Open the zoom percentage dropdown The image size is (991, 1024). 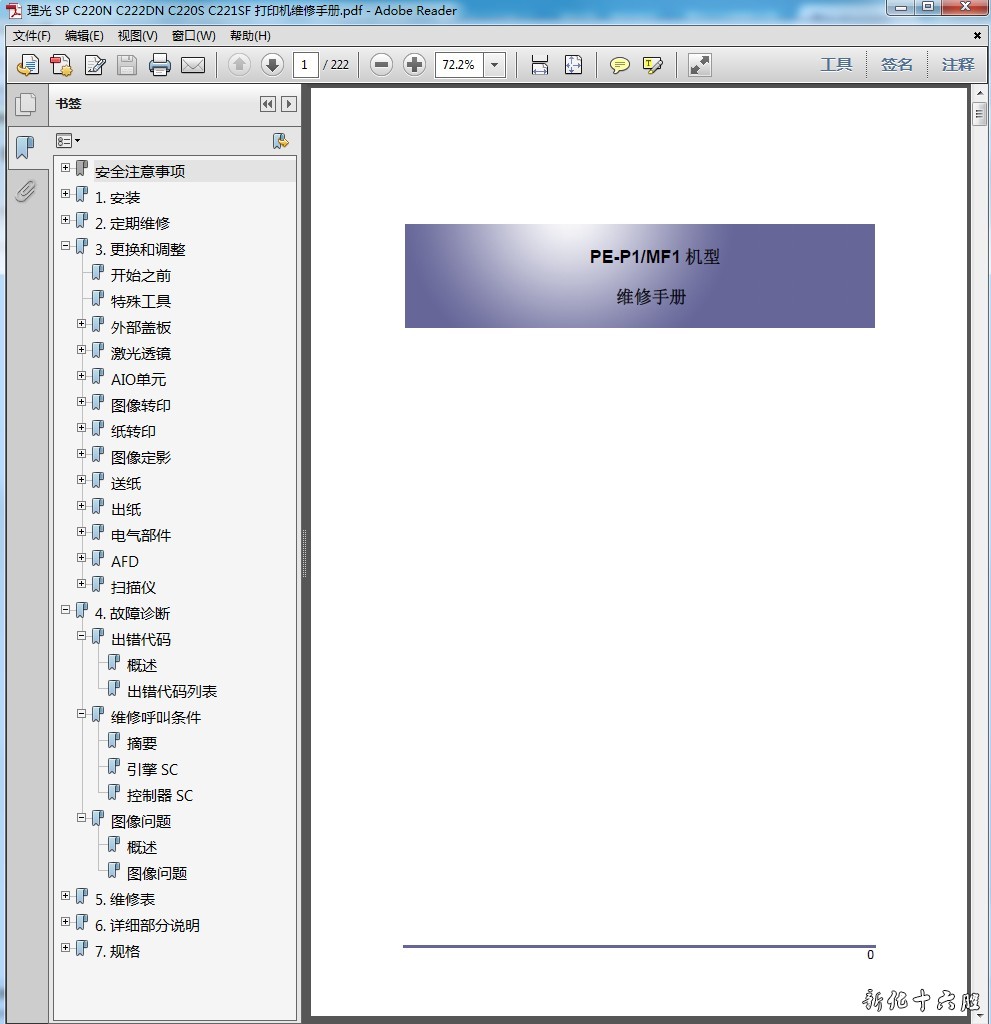click(495, 65)
